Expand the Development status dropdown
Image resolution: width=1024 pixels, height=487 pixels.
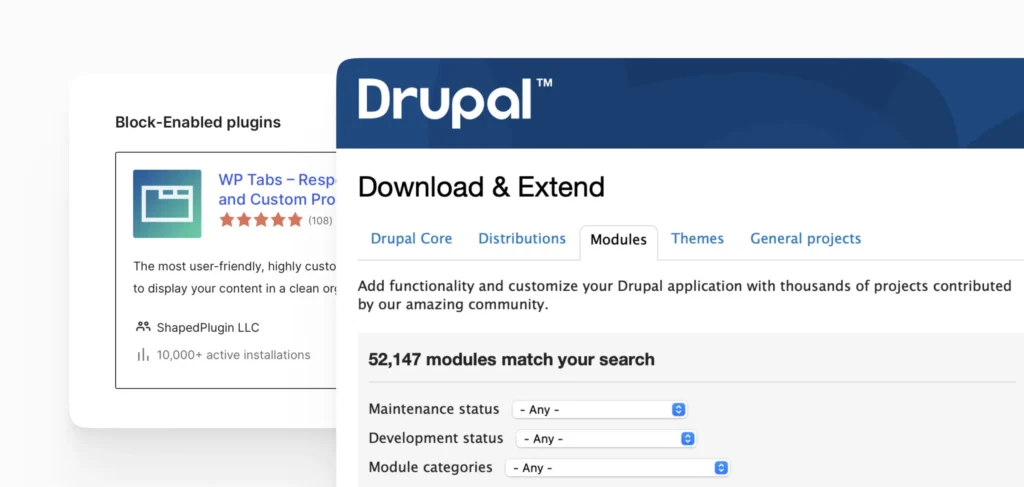605,439
